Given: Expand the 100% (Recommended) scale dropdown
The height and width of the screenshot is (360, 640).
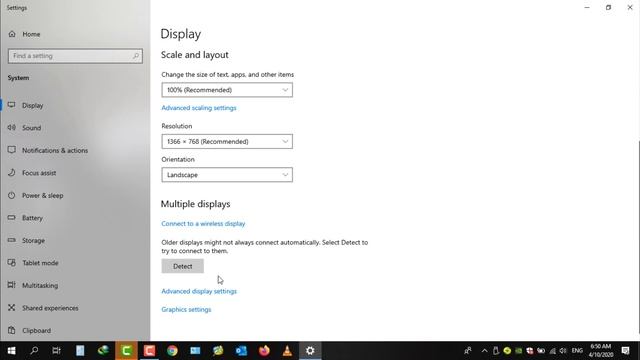Looking at the screenshot, I should click(227, 90).
